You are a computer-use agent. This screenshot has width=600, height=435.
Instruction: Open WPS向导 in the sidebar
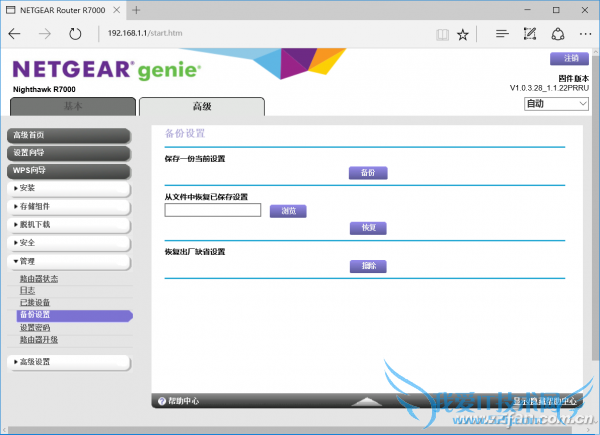pos(69,171)
